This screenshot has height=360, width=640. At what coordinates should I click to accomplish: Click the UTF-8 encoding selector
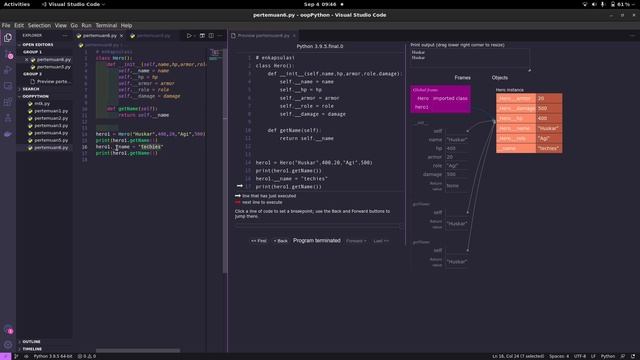(x=580, y=356)
